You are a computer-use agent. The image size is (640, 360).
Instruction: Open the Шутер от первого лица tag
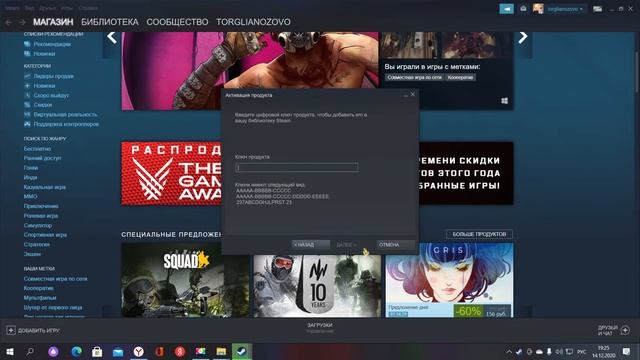click(53, 308)
